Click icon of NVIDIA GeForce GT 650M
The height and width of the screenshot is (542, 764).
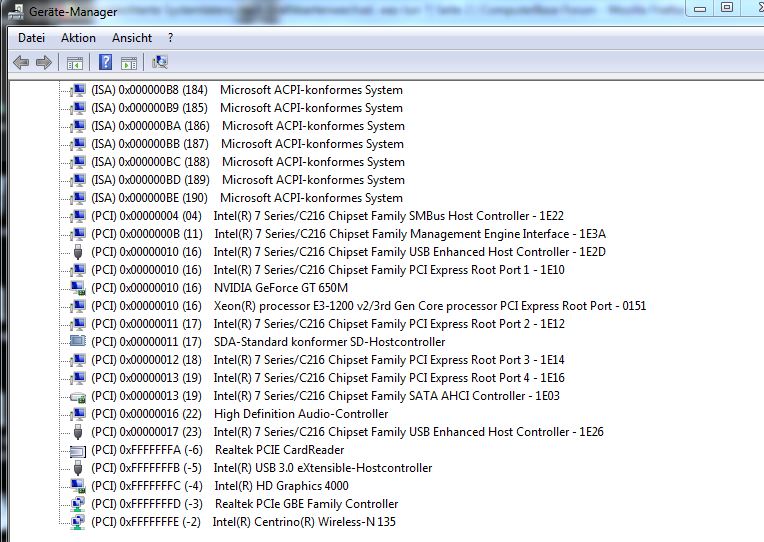(x=78, y=288)
